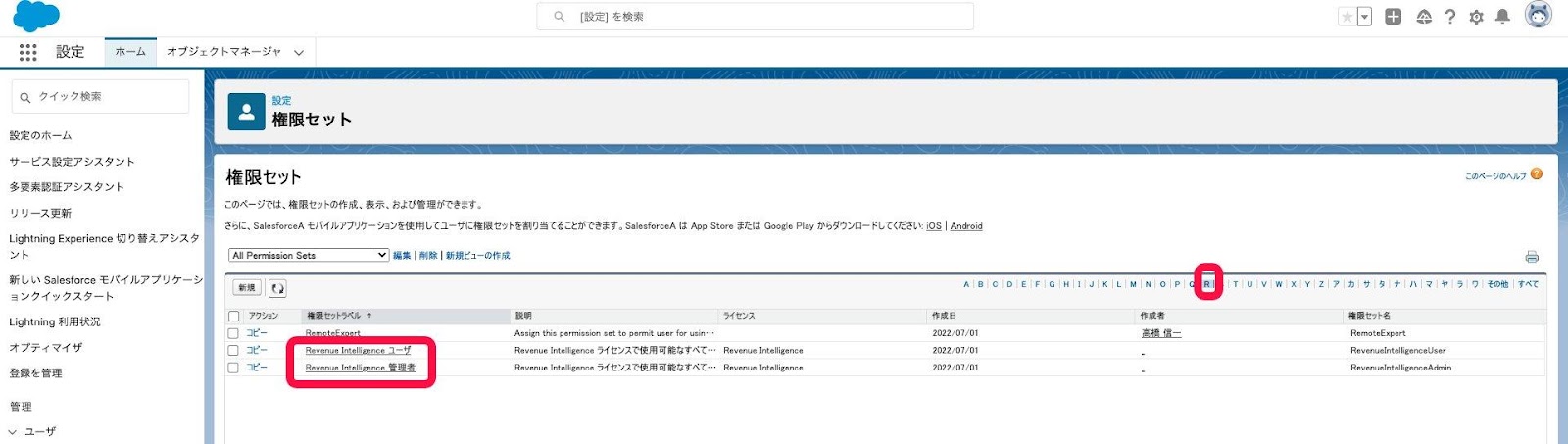Image resolution: width=1568 pixels, height=444 pixels.
Task: Switch to the オブジェクトマネージャ tab
Action: [223, 52]
